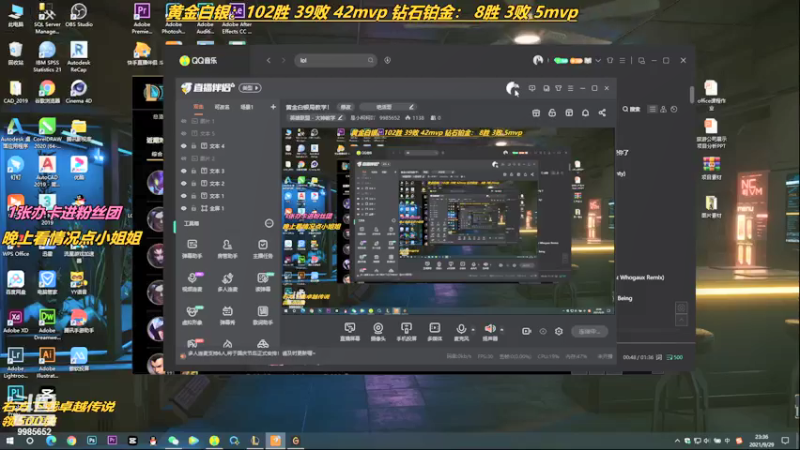Open Chrome from the taskbar
The width and height of the screenshot is (800, 450).
tap(71, 440)
